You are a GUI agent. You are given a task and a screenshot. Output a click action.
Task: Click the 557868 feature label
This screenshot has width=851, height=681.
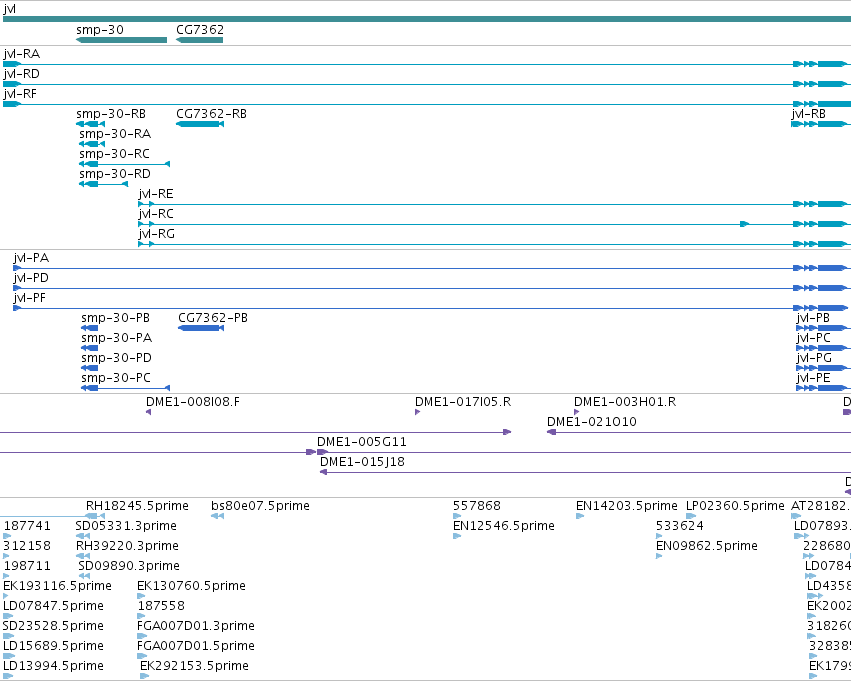[x=477, y=506]
